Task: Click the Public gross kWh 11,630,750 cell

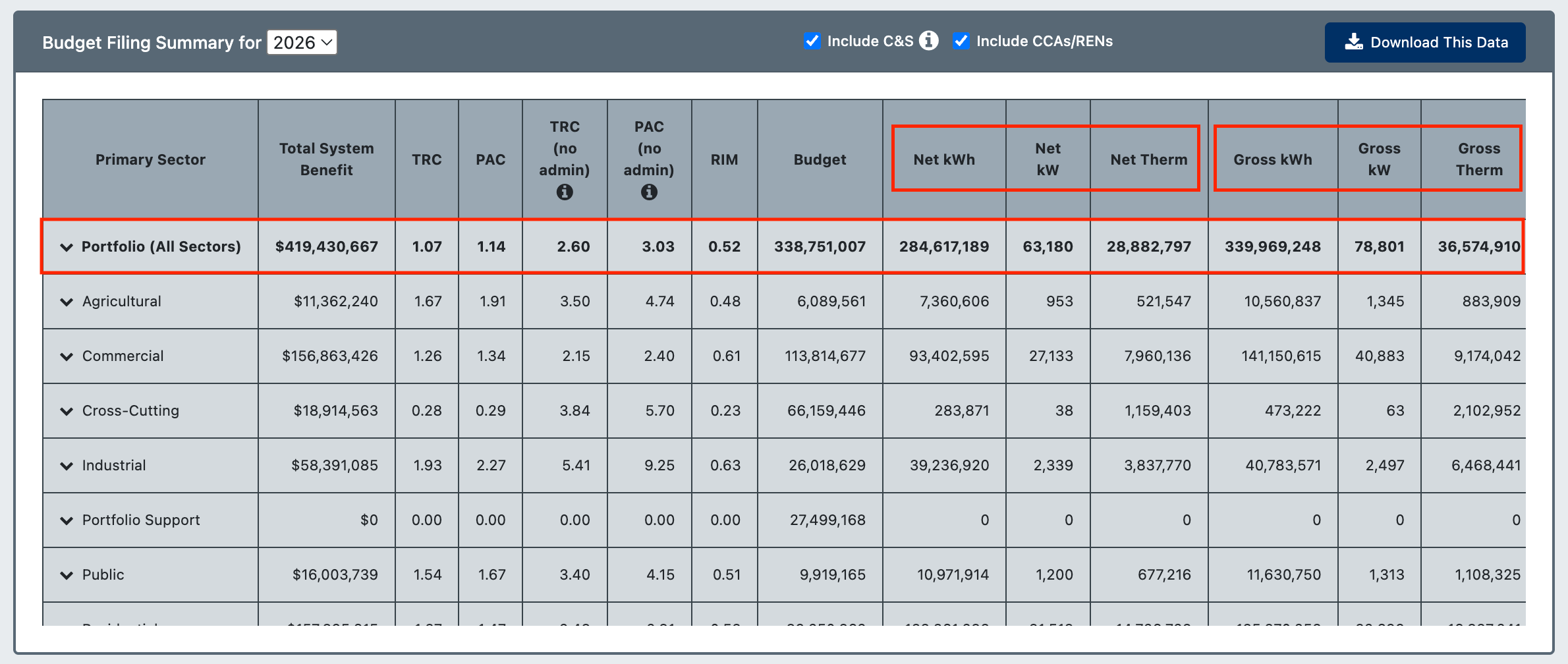Action: click(x=1273, y=574)
